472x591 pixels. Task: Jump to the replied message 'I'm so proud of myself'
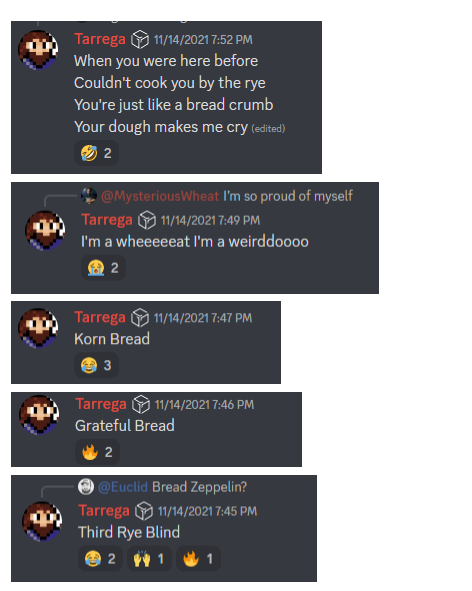pyautogui.click(x=288, y=196)
